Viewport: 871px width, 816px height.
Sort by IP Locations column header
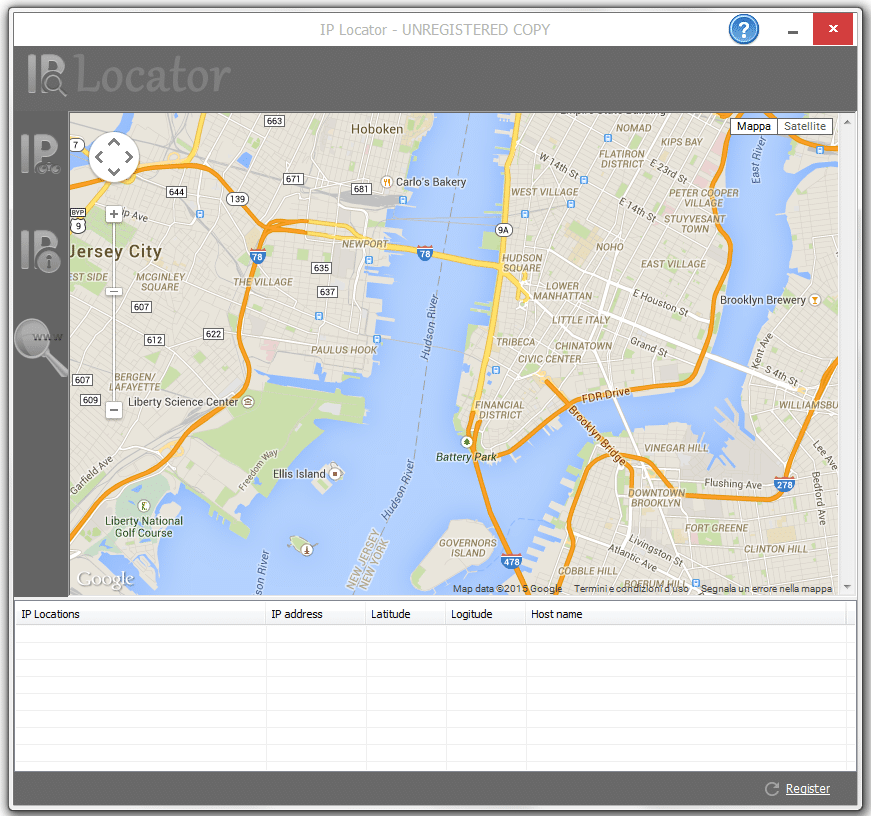click(x=140, y=614)
